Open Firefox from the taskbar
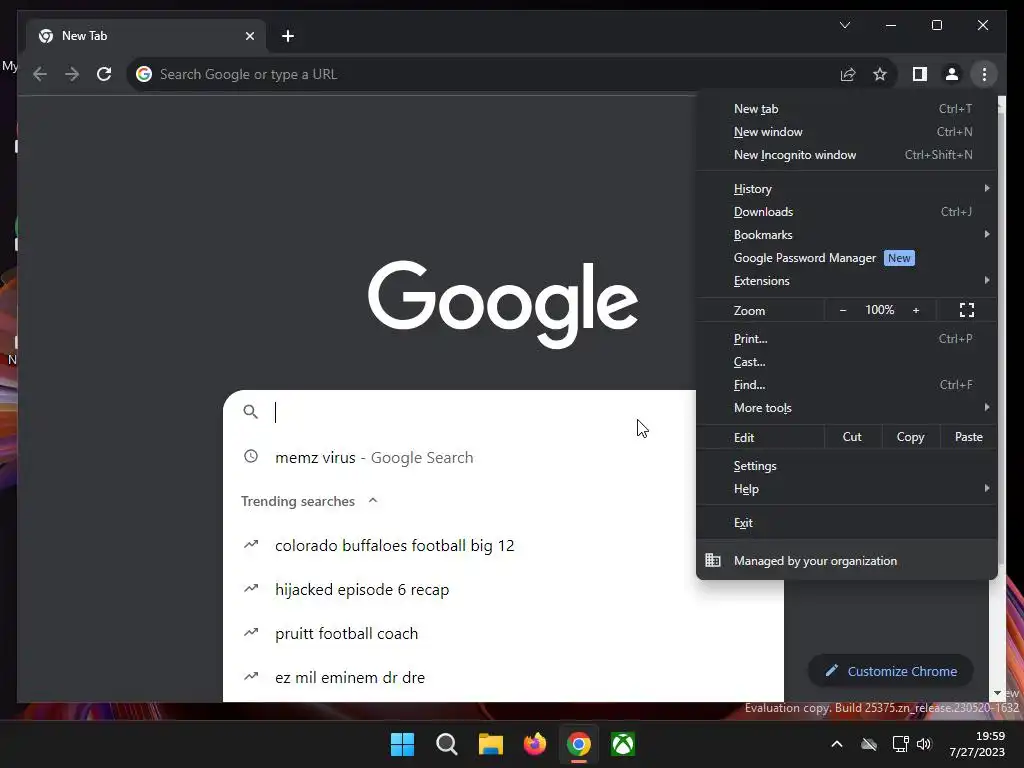 535,744
